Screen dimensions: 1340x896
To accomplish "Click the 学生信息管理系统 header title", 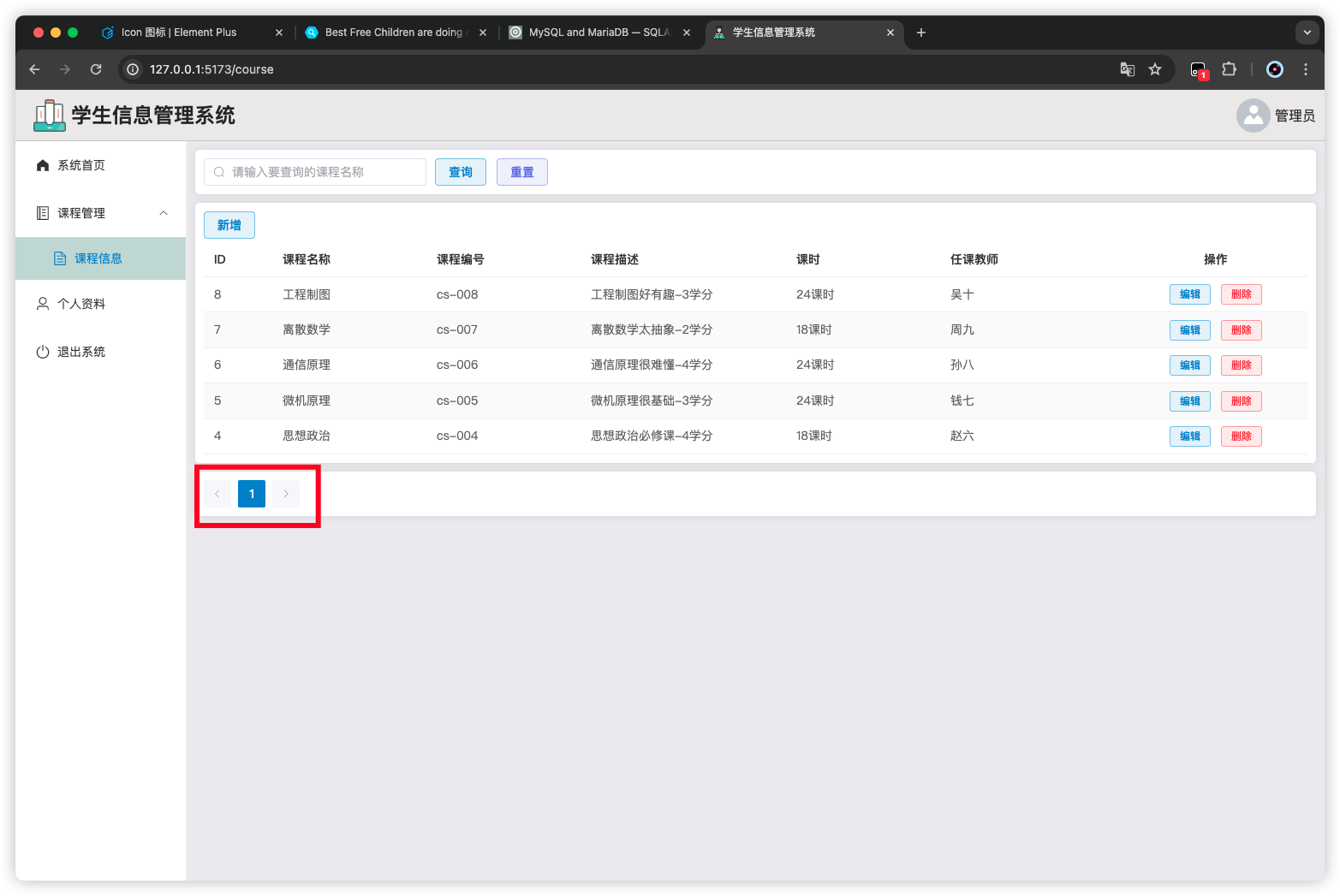I will click(153, 116).
